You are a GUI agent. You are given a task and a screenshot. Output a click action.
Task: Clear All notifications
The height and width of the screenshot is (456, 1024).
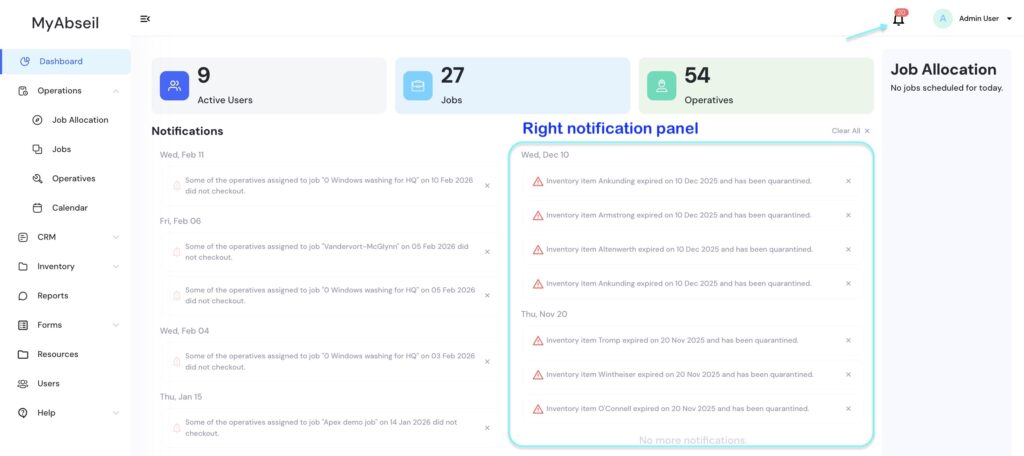(850, 131)
